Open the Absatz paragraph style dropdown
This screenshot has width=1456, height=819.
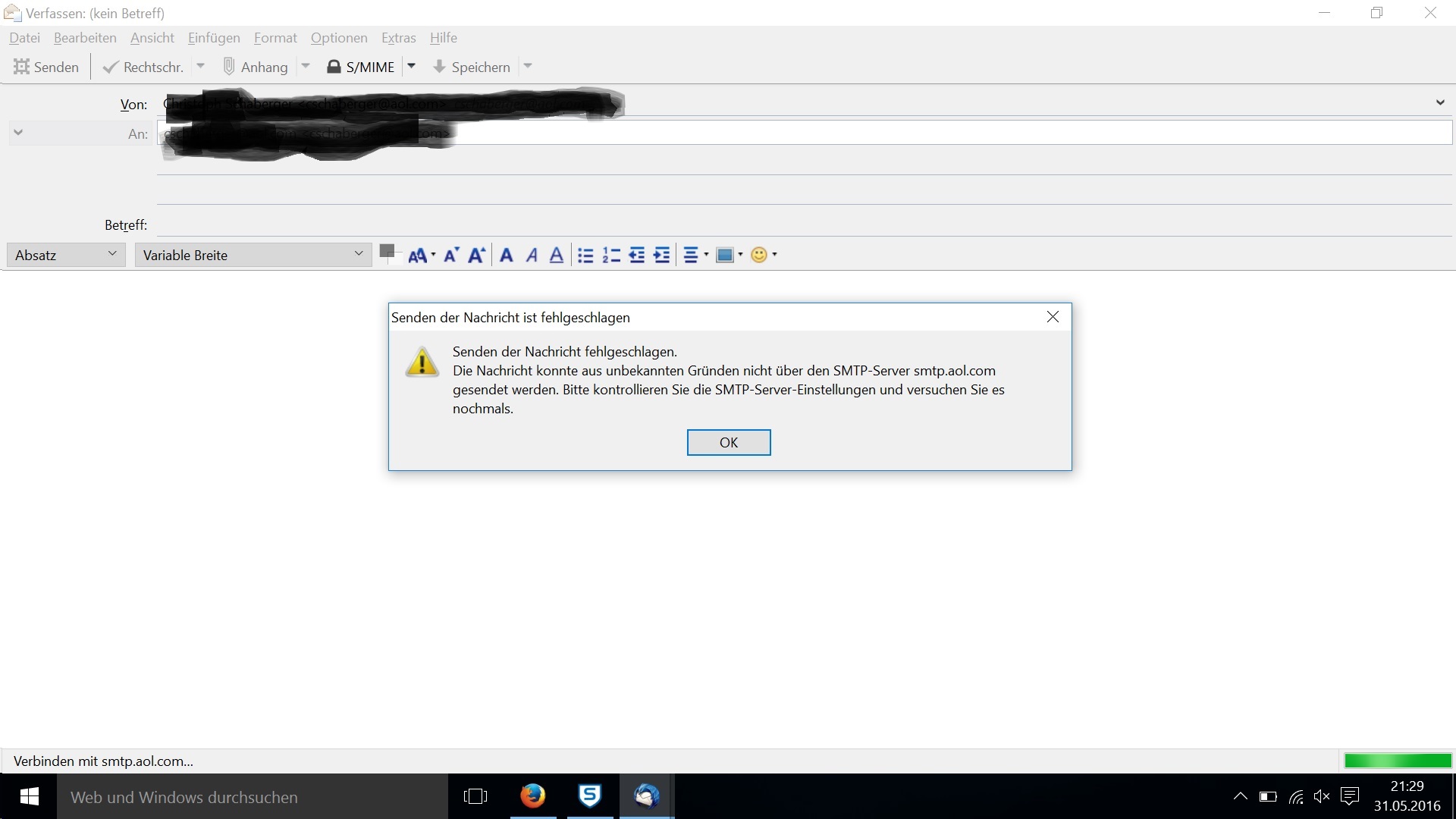click(66, 255)
